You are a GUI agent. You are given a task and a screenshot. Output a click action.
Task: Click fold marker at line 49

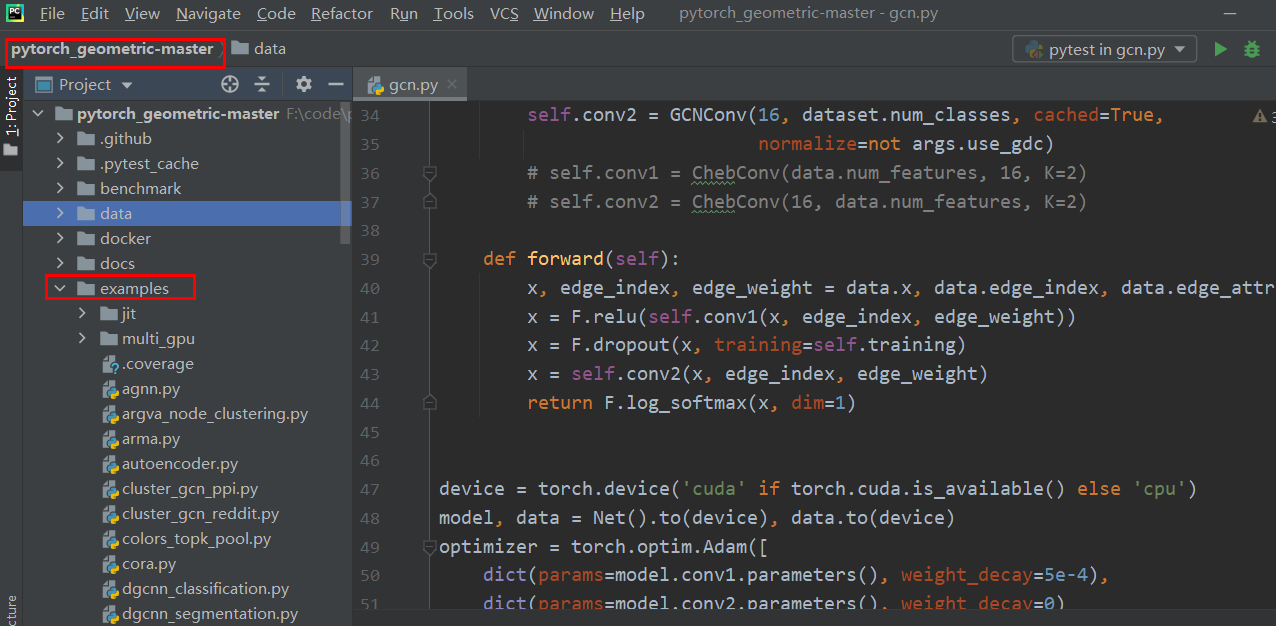click(430, 547)
